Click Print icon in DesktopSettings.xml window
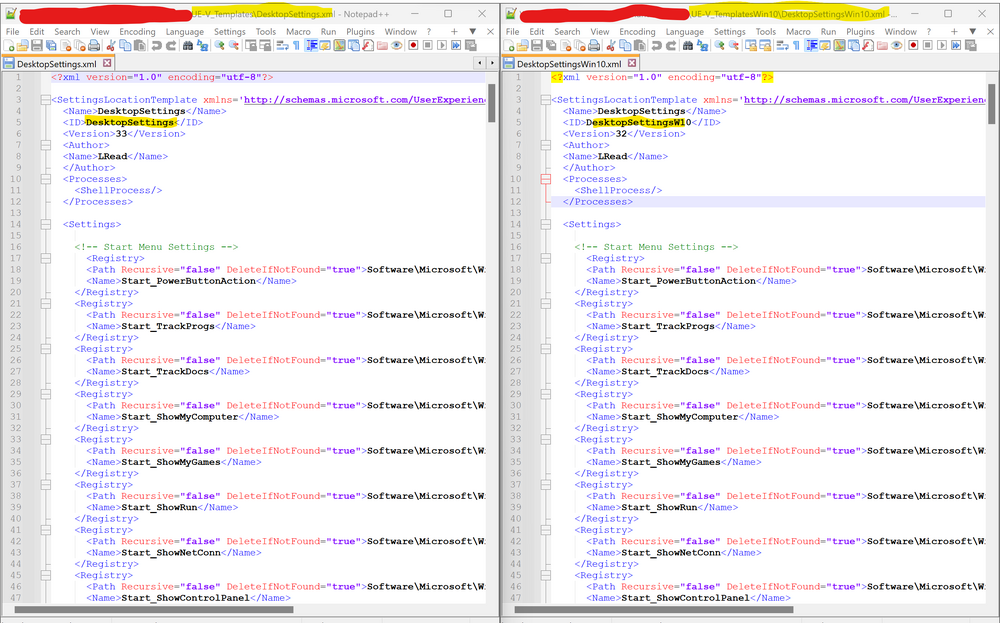 pos(94,45)
